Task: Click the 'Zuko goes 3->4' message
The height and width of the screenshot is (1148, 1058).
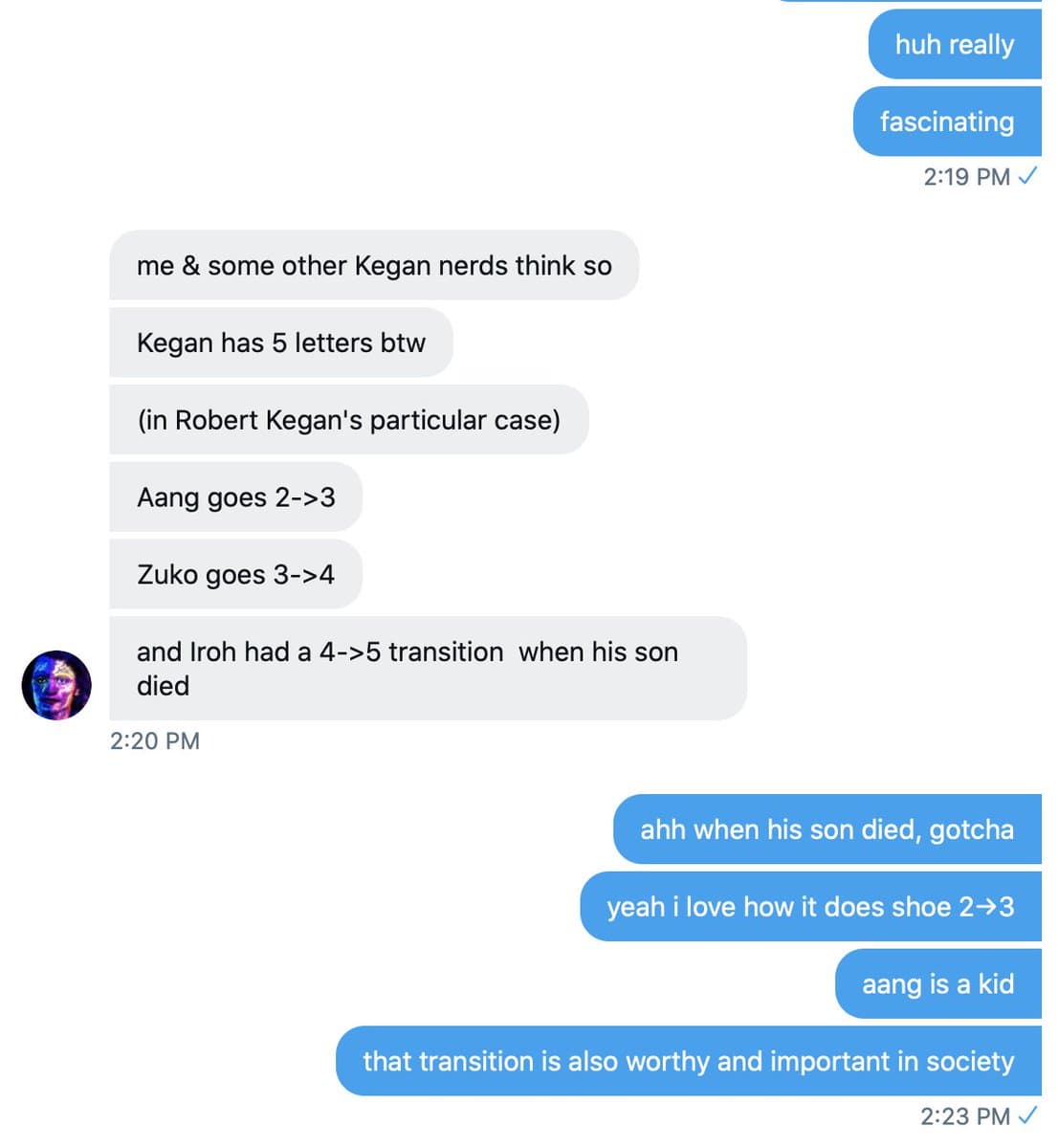Action: coord(236,574)
